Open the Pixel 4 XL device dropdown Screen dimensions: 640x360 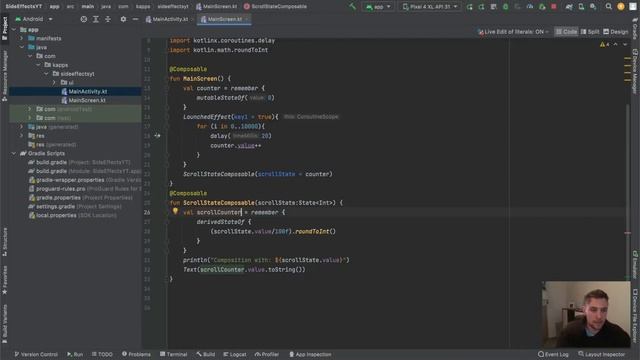(430, 7)
